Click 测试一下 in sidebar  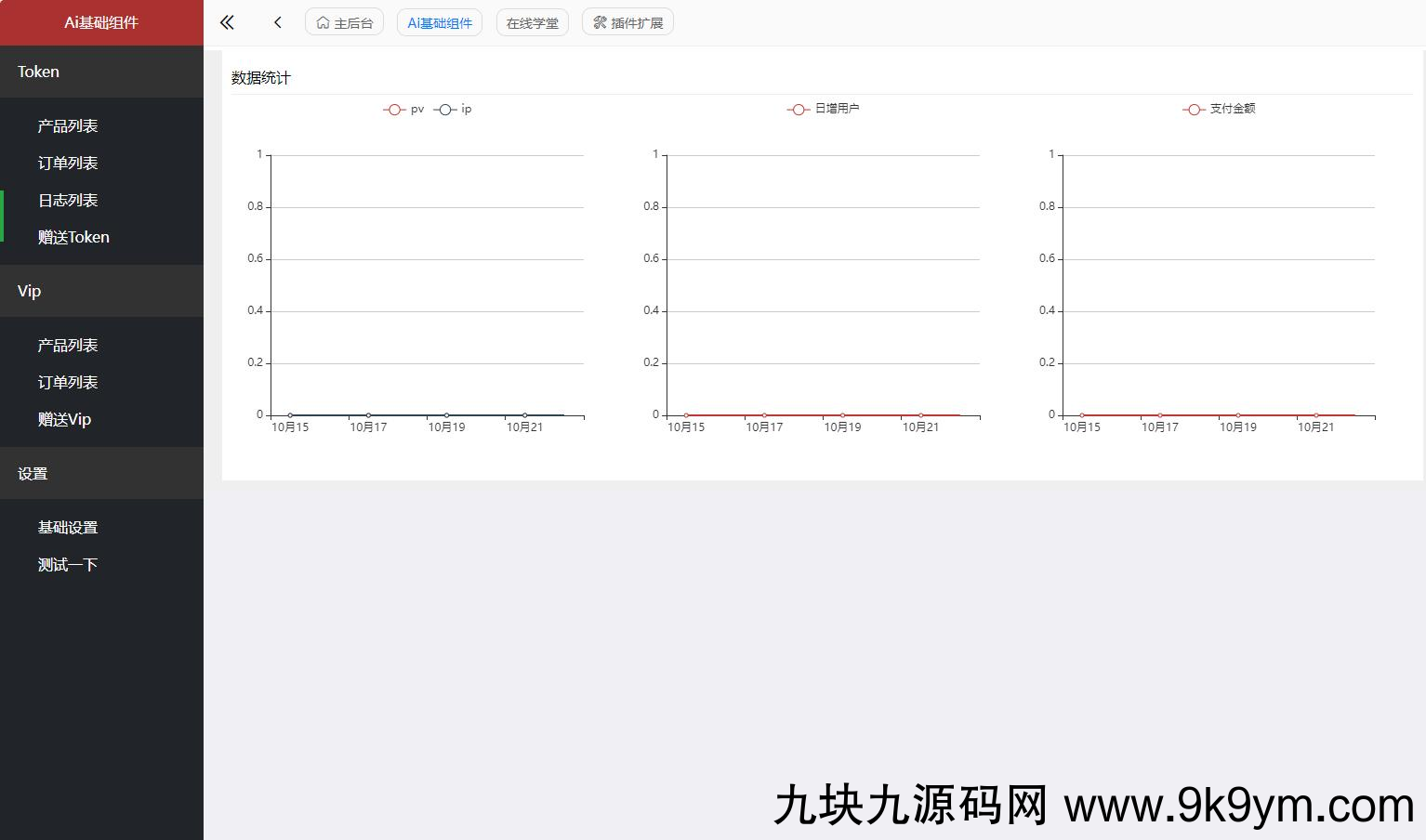[68, 564]
